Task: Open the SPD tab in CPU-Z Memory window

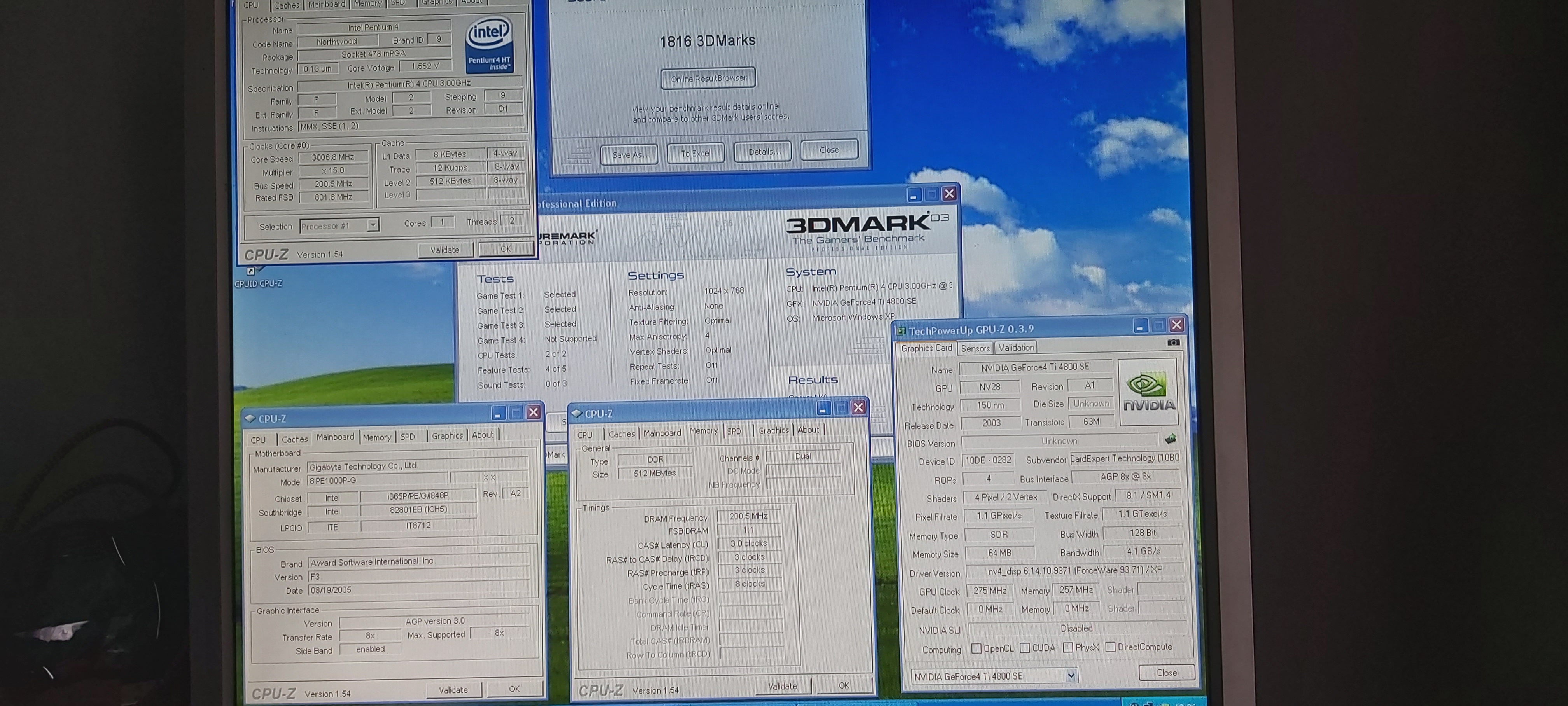Action: tap(734, 431)
